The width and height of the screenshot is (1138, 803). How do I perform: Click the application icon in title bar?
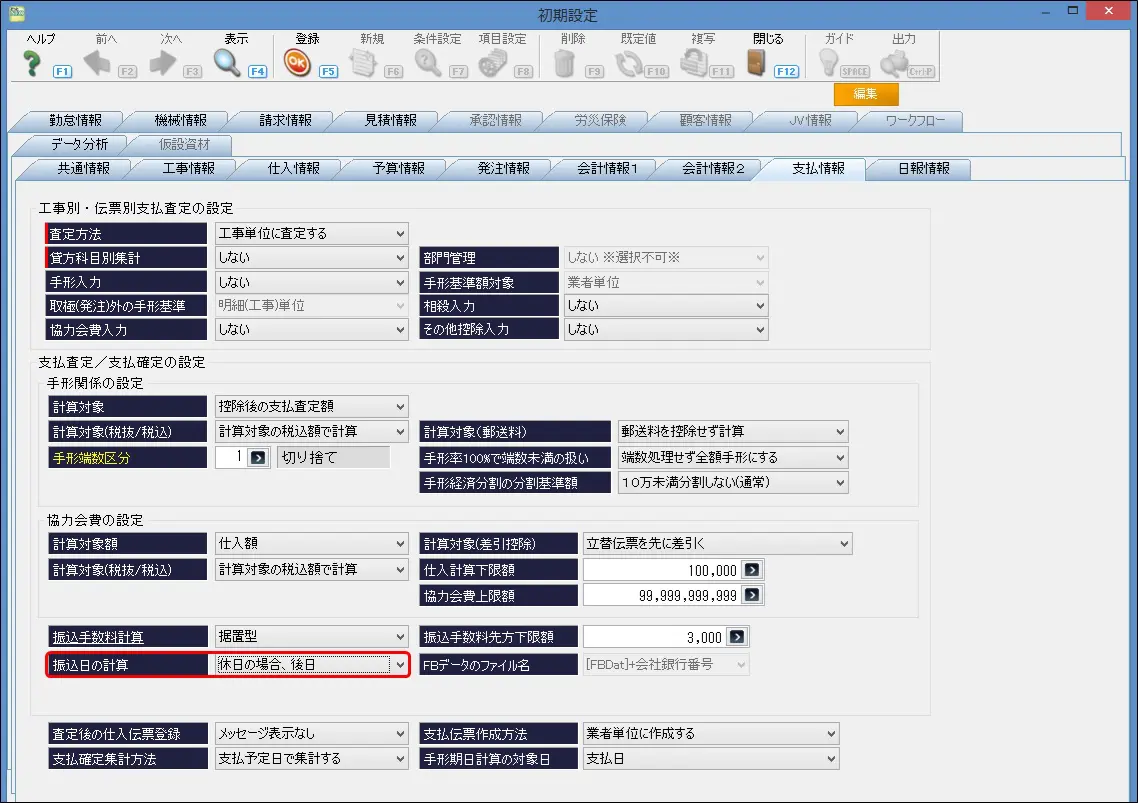[x=17, y=12]
